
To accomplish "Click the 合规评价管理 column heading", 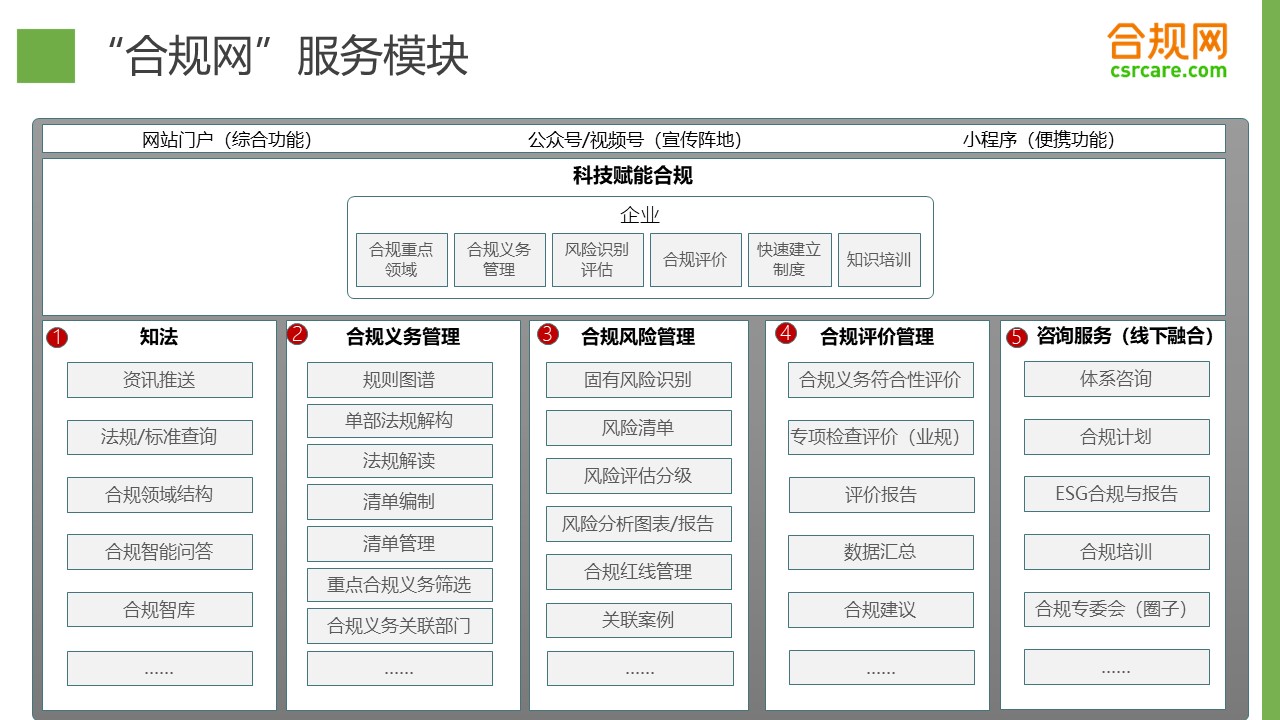I will (877, 337).
